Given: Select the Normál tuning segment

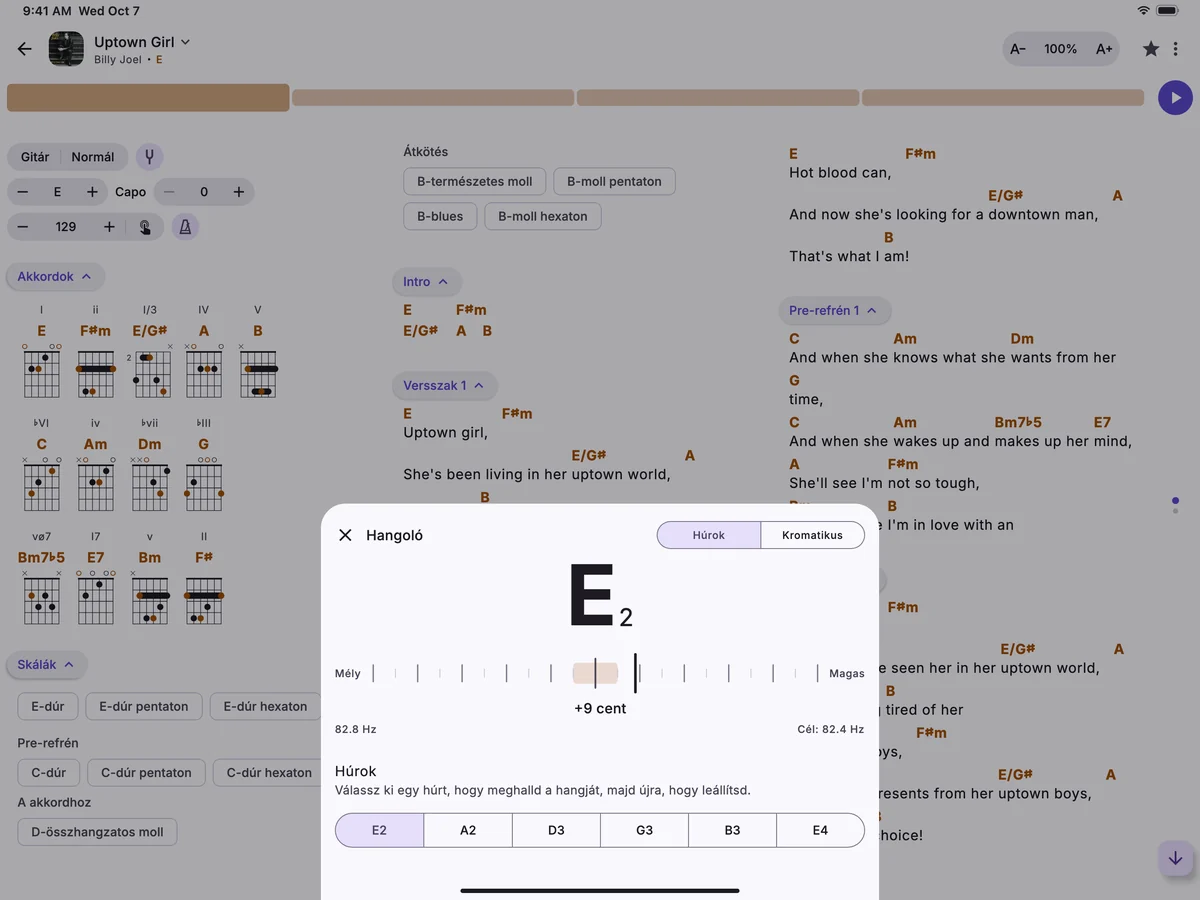Looking at the screenshot, I should click(x=93, y=157).
